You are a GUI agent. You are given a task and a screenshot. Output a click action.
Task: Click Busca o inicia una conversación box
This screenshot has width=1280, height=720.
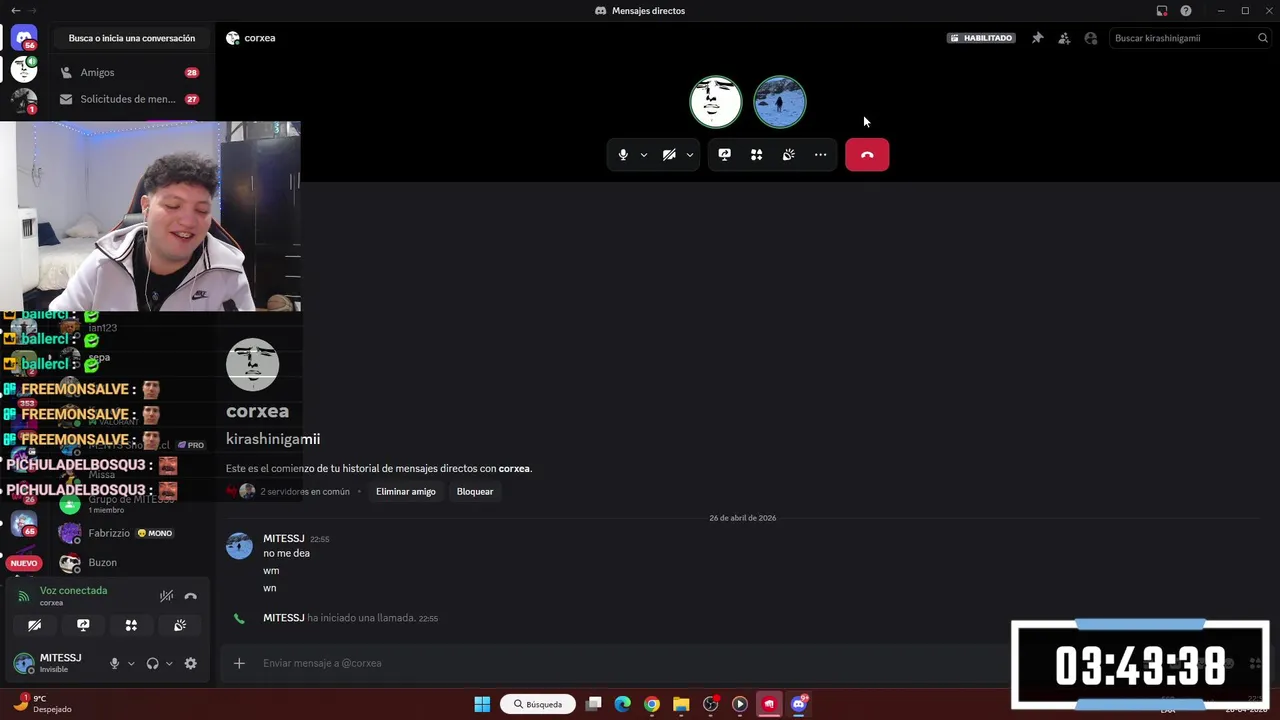132,38
